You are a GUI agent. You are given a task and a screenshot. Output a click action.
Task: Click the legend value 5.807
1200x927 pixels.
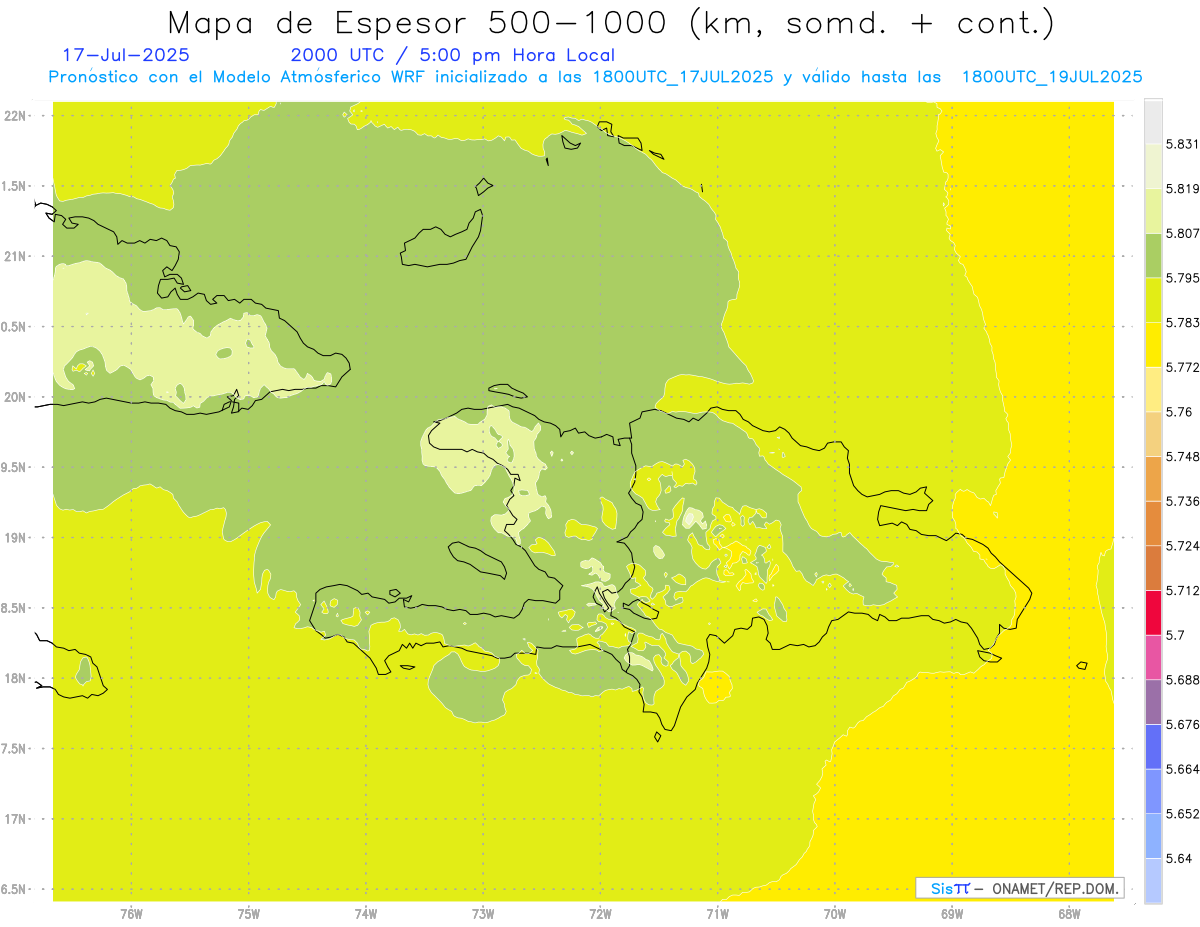click(x=1183, y=233)
